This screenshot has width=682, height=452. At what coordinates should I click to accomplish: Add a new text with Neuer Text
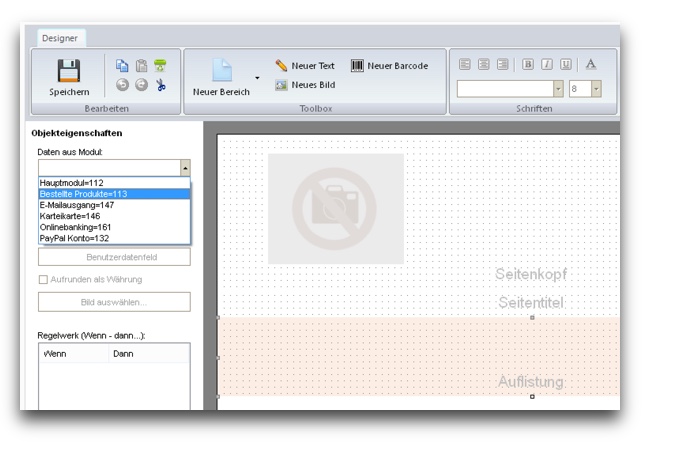(305, 66)
